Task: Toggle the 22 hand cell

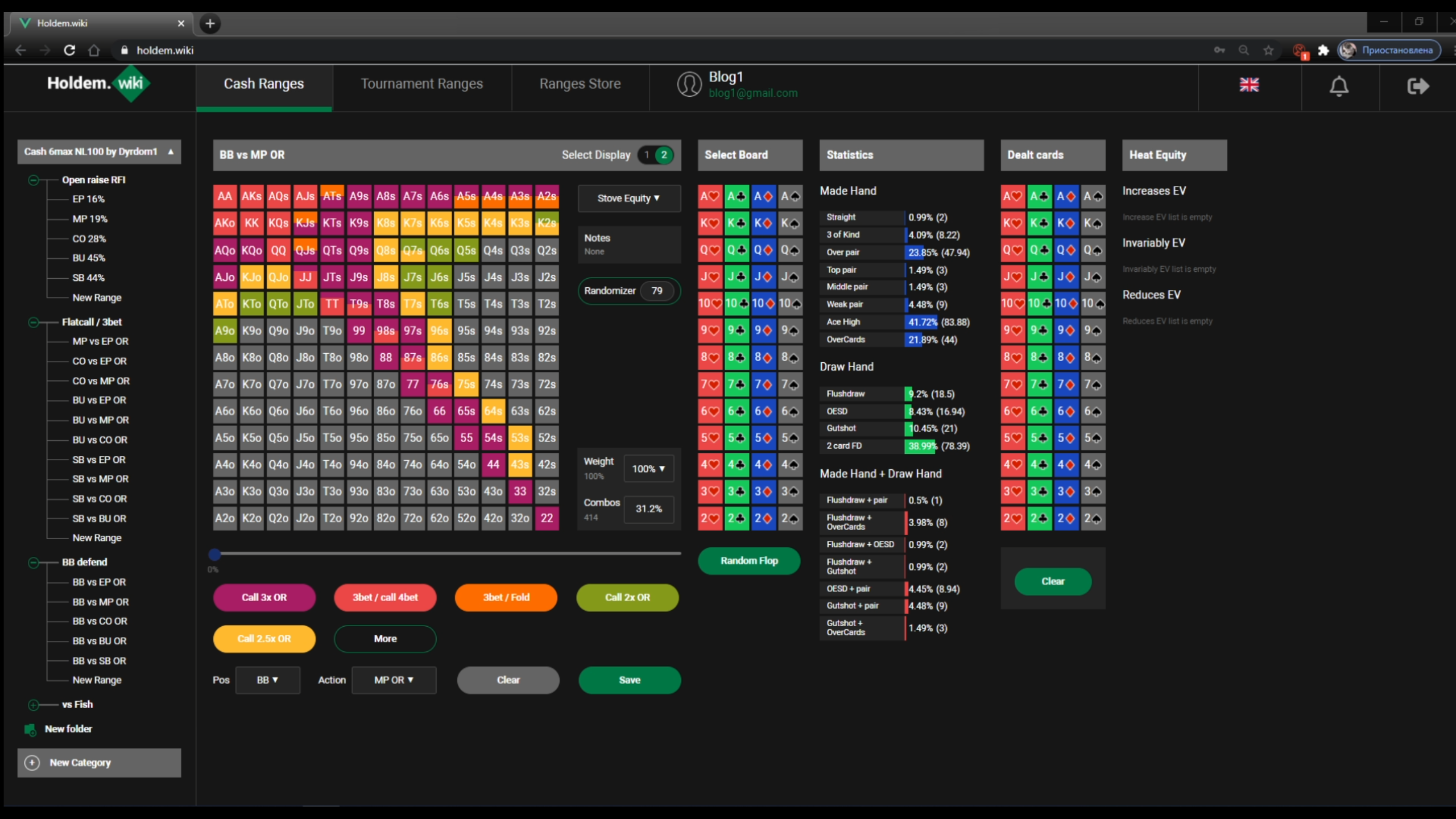Action: click(x=547, y=518)
